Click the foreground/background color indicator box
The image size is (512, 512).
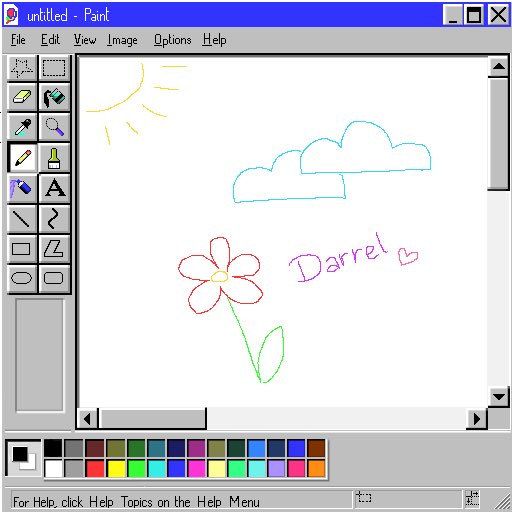tap(23, 458)
